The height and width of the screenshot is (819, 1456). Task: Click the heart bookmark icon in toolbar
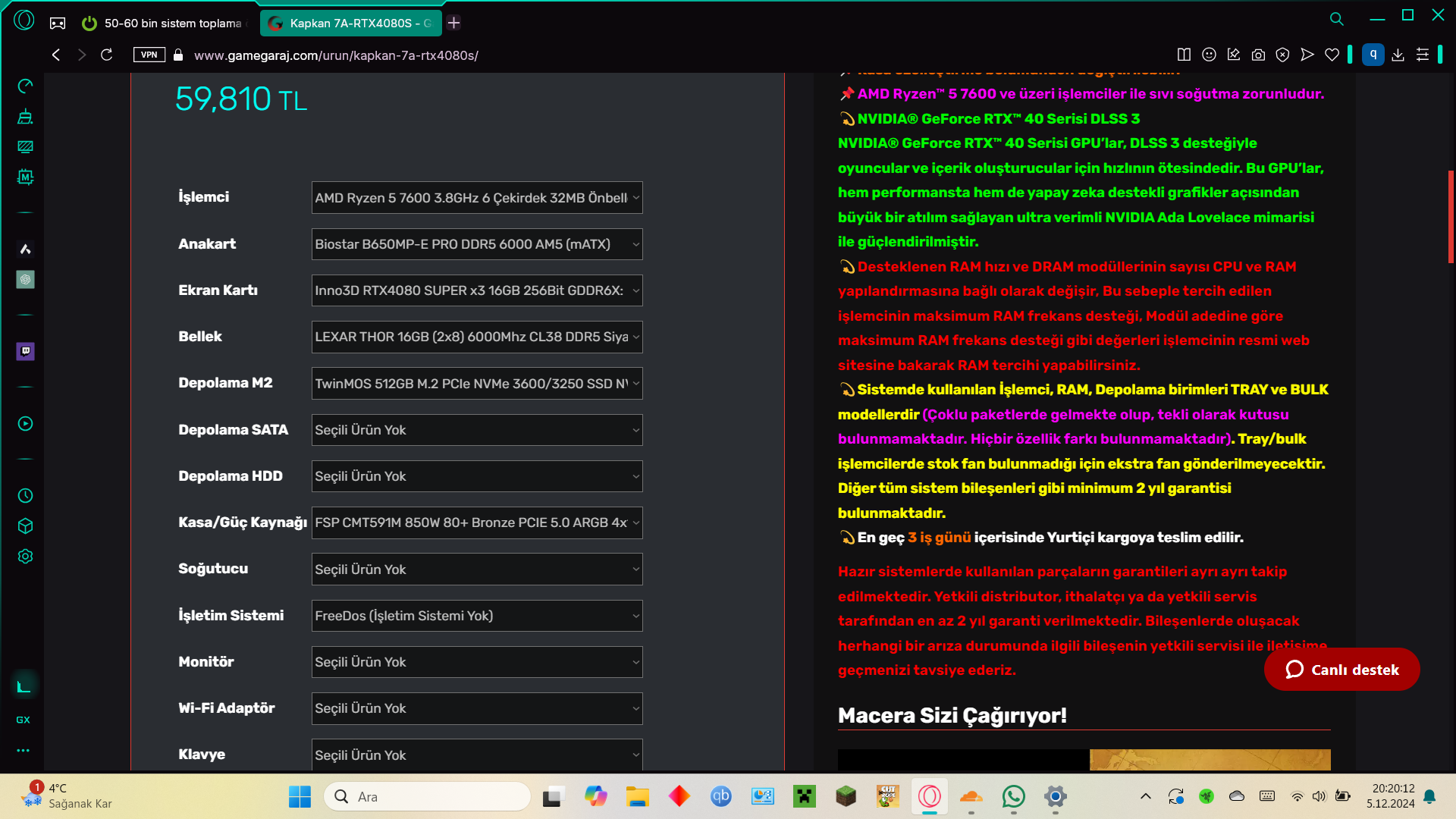click(1332, 55)
